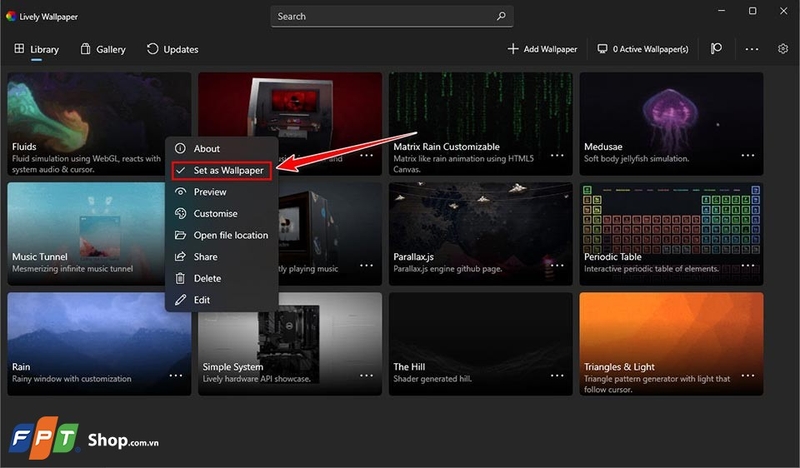Select the Periodic Table wallpaper

(x=671, y=234)
